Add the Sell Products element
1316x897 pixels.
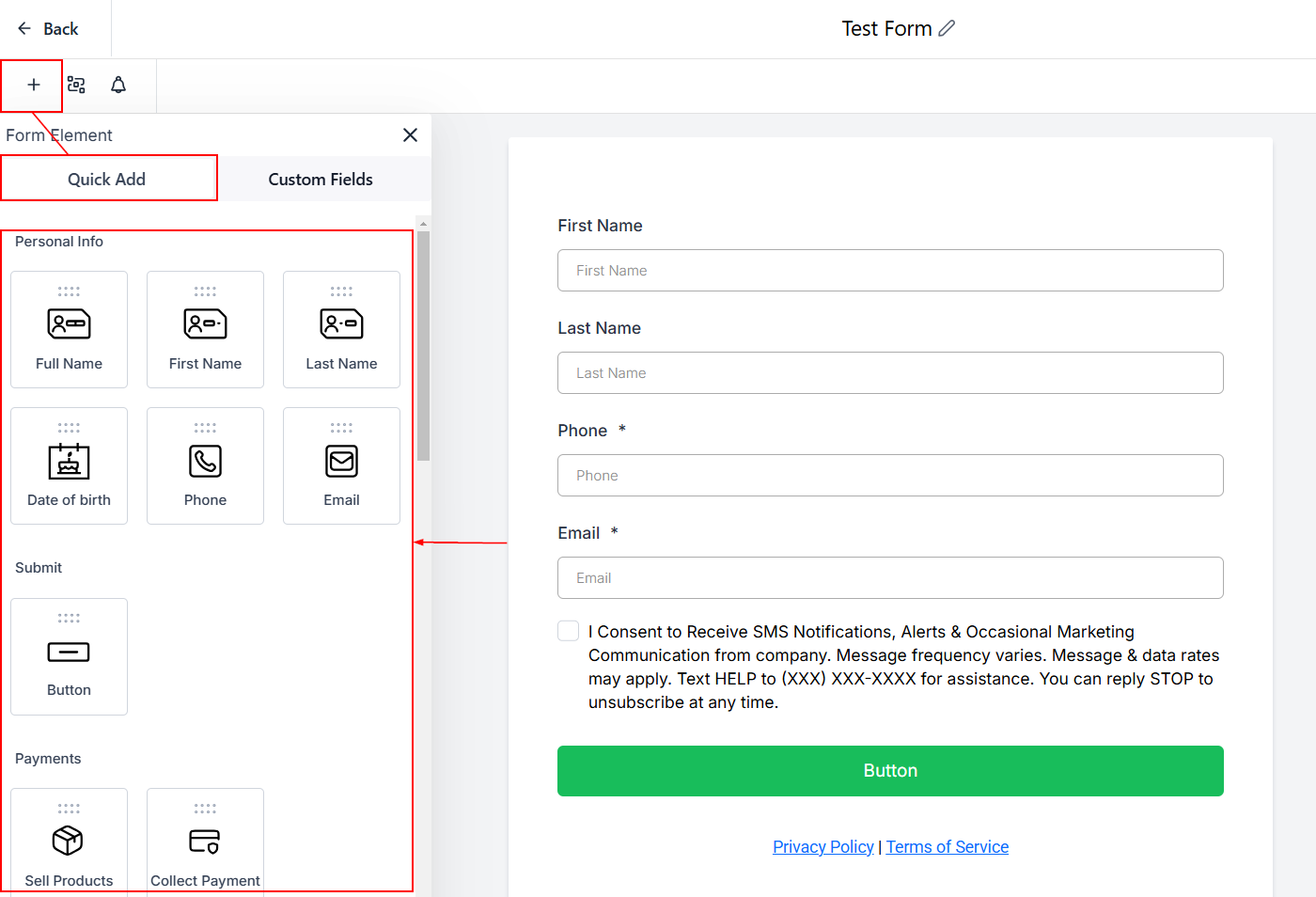point(69,842)
